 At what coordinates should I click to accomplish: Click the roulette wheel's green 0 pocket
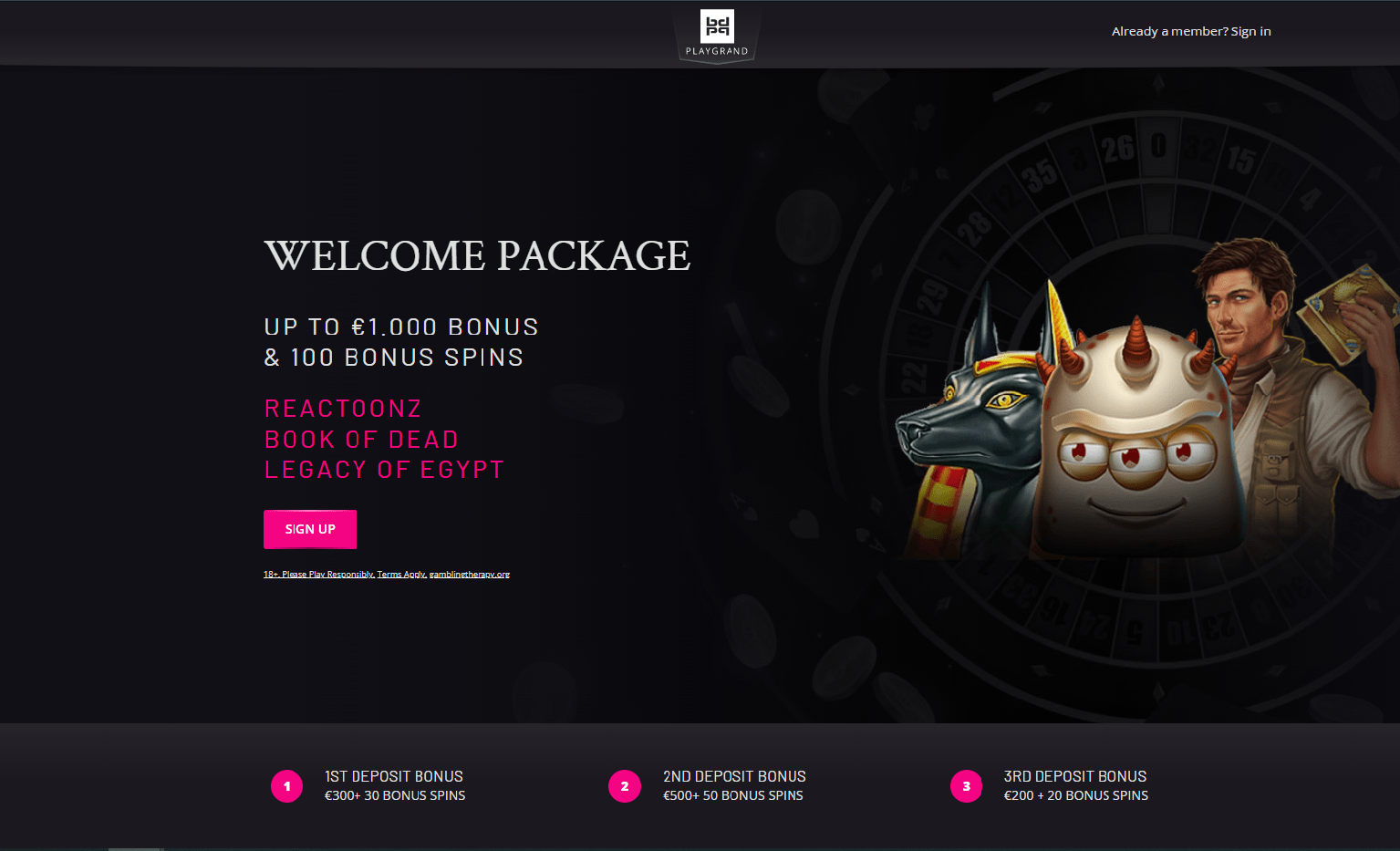[1158, 146]
